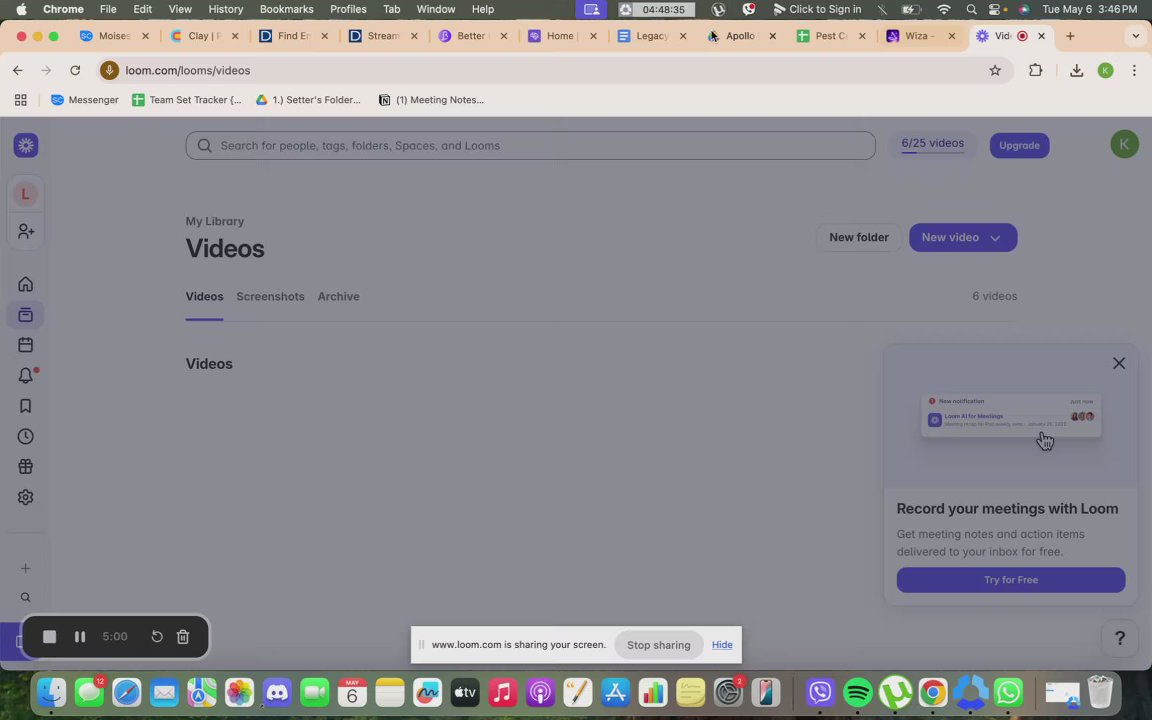1152x720 pixels.
Task: Focus the Loom search field
Action: (x=530, y=145)
